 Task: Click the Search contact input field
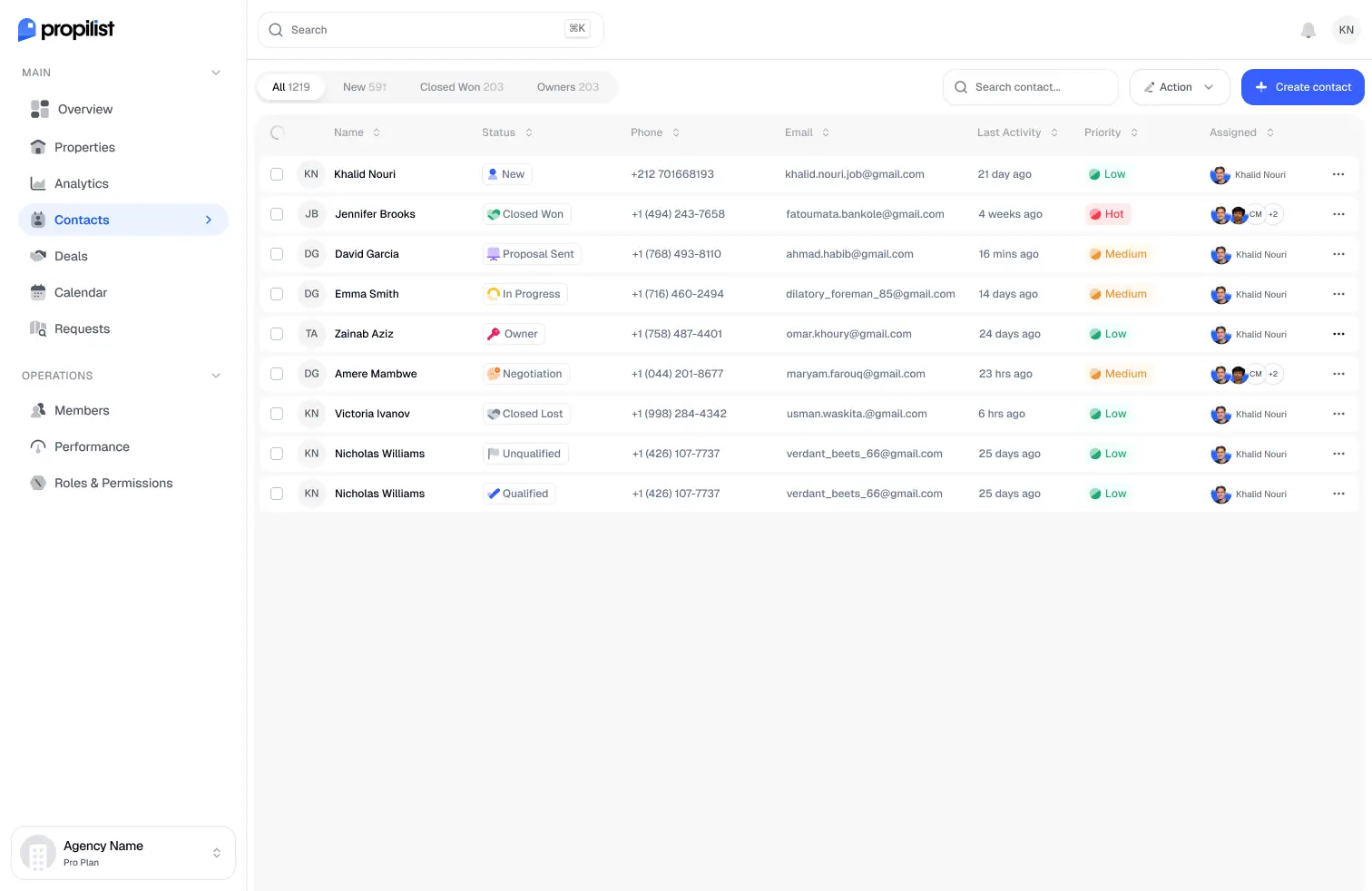click(x=1030, y=87)
